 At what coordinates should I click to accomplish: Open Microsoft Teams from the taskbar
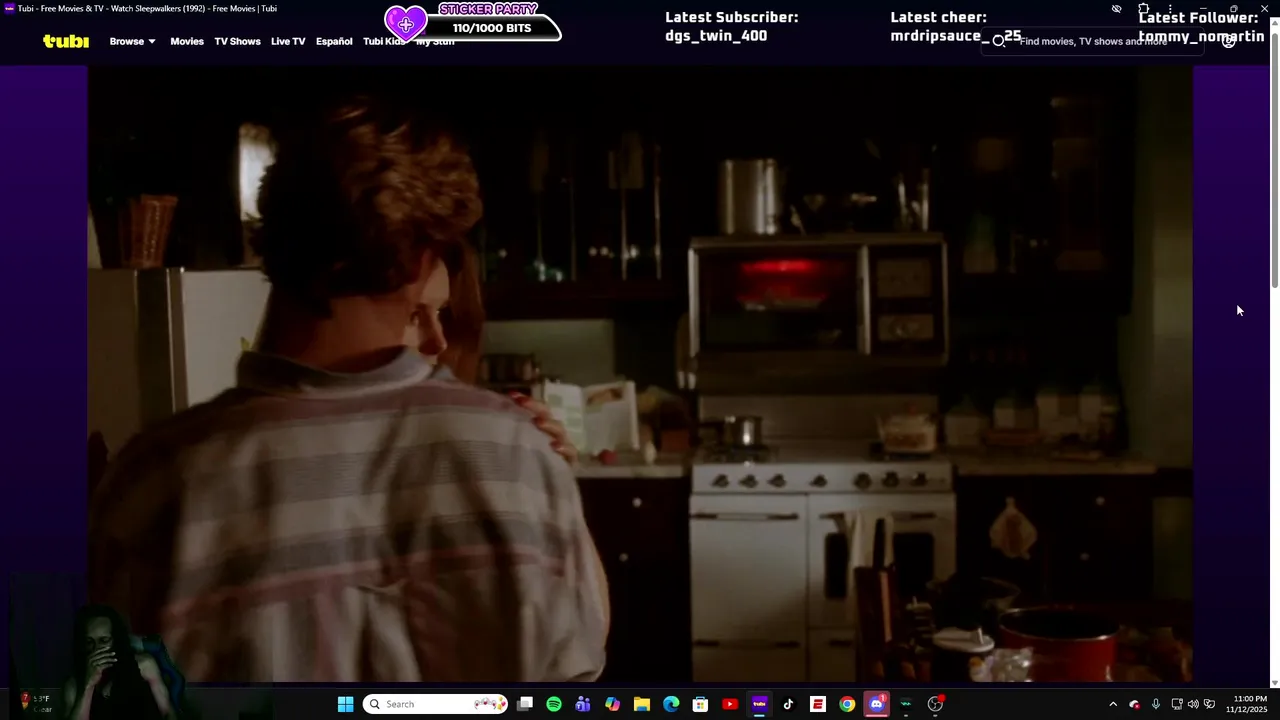pos(583,704)
